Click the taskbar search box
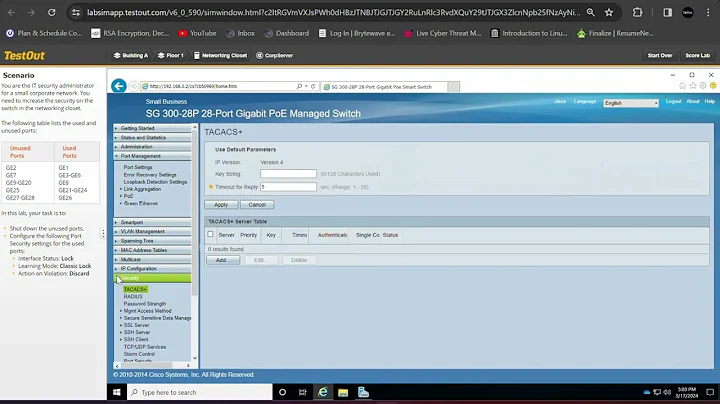The height and width of the screenshot is (404, 720). point(200,393)
